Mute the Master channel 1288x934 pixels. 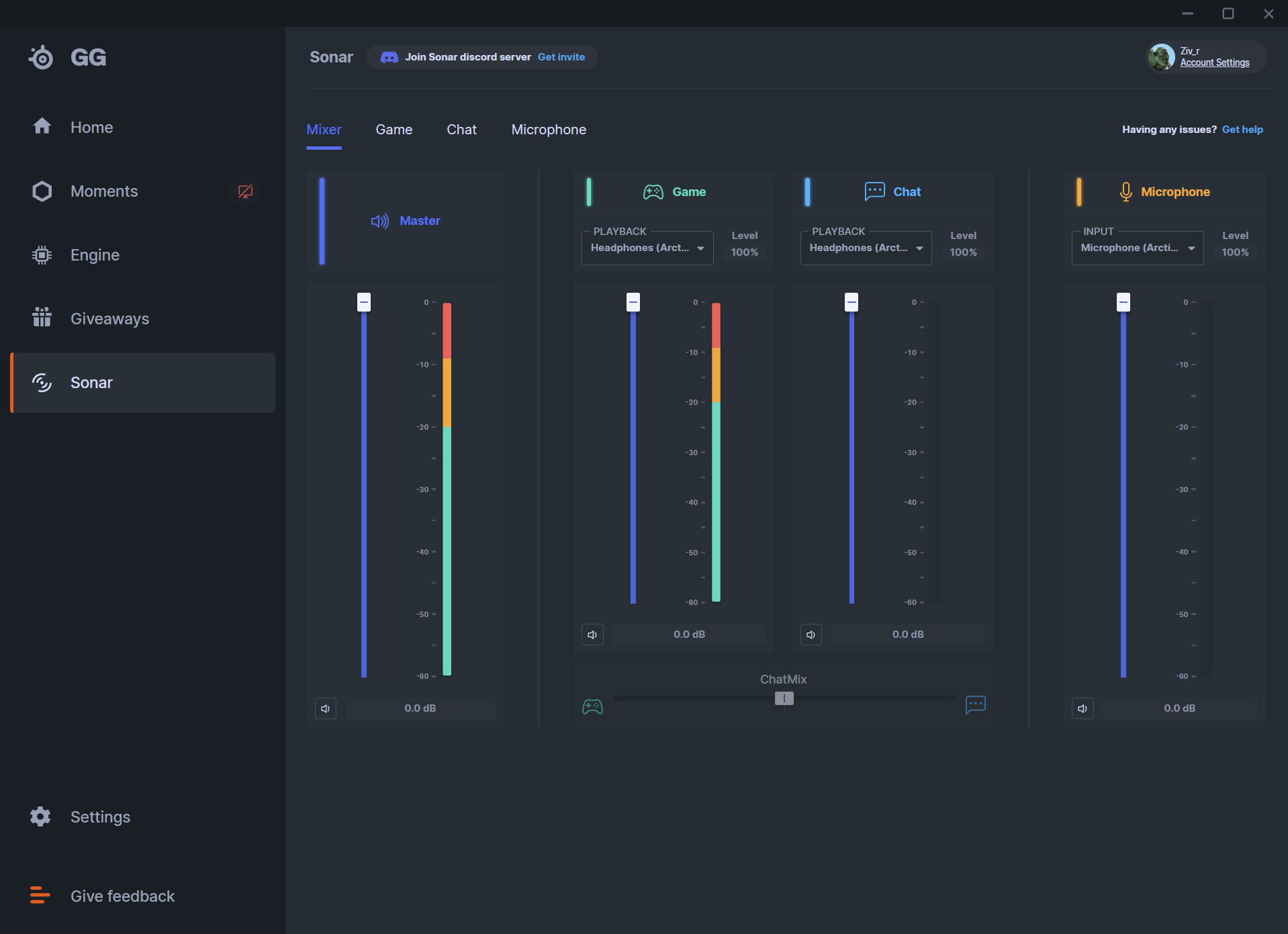tap(326, 708)
